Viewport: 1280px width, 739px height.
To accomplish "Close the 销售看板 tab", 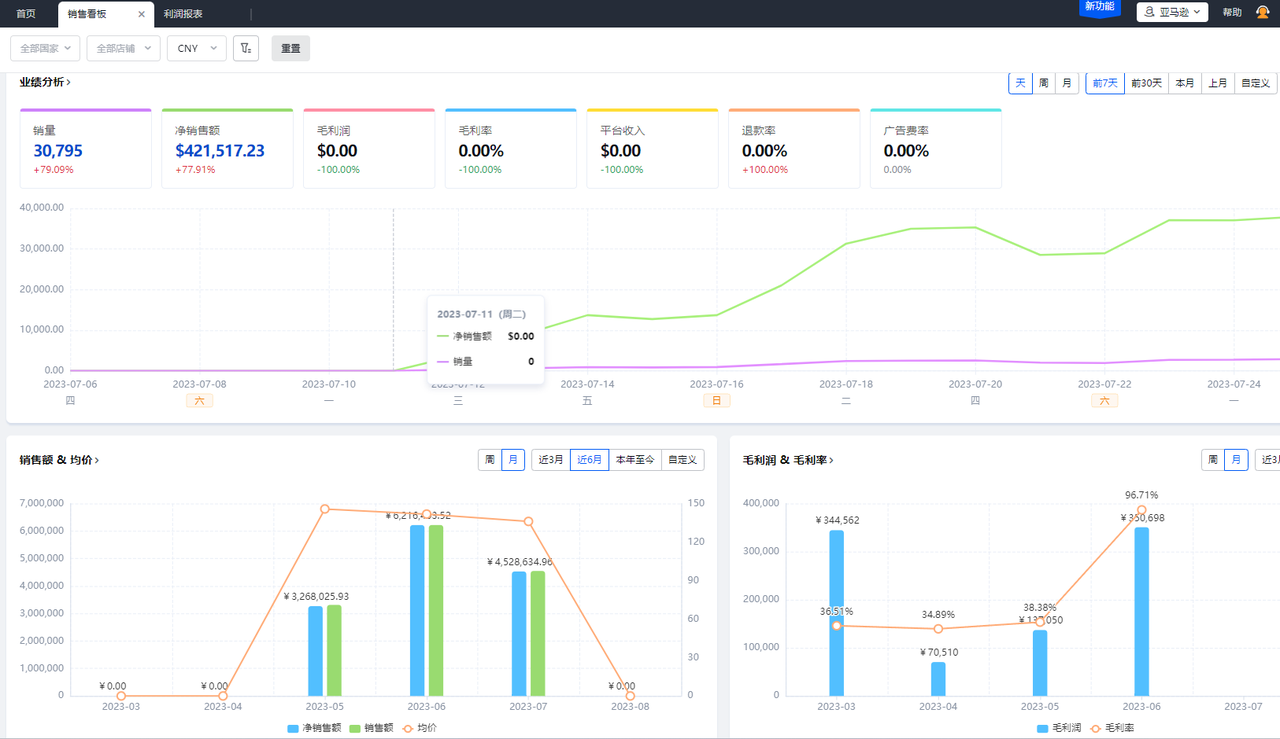I will 141,14.
